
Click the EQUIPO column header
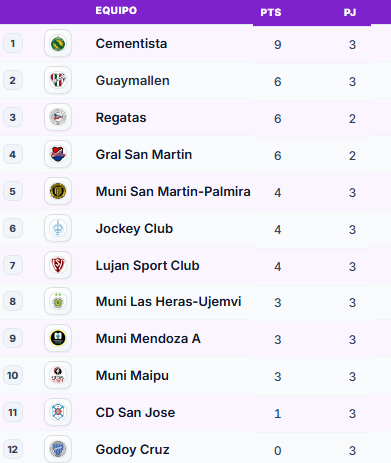pos(116,10)
